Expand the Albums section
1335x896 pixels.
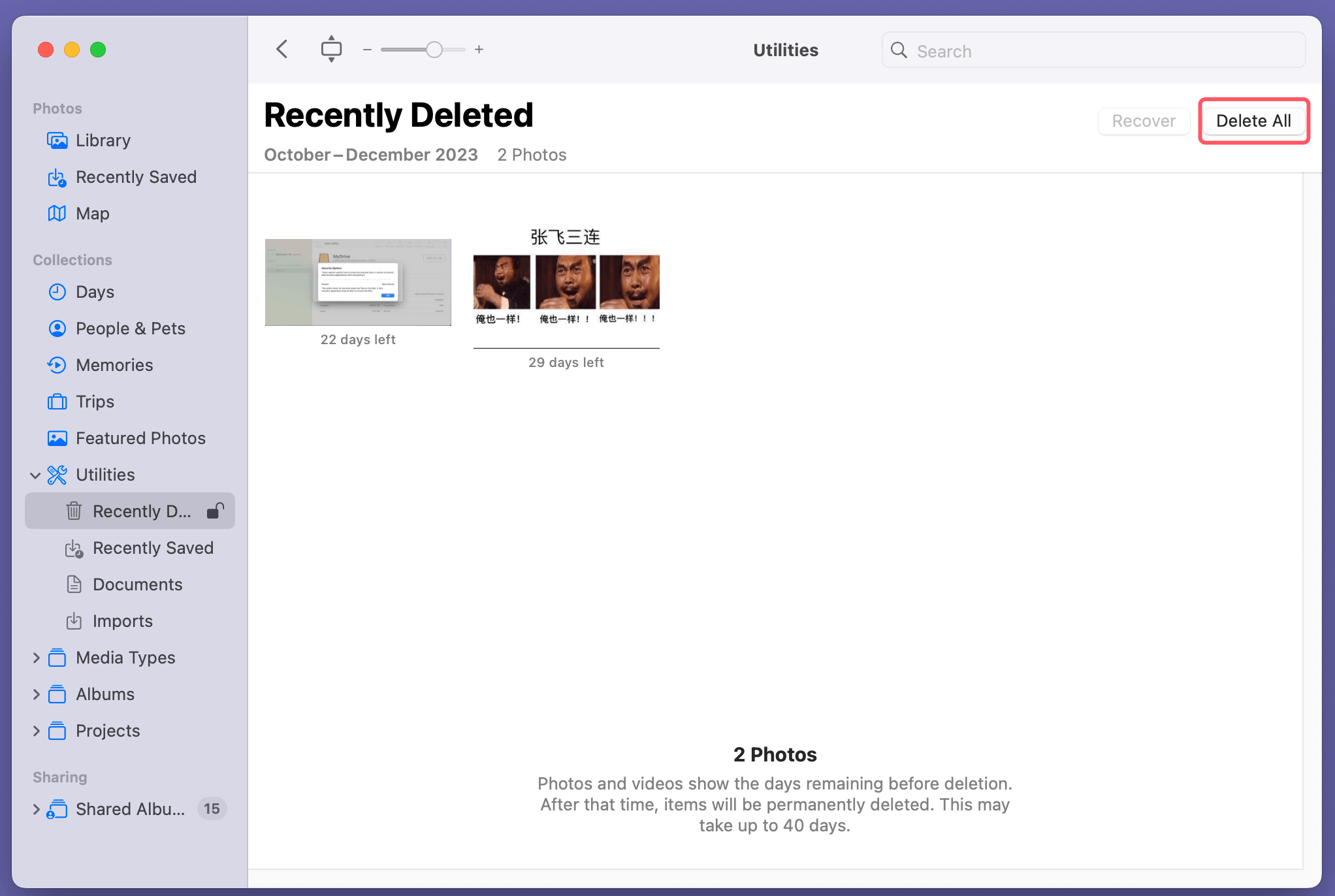coord(35,694)
